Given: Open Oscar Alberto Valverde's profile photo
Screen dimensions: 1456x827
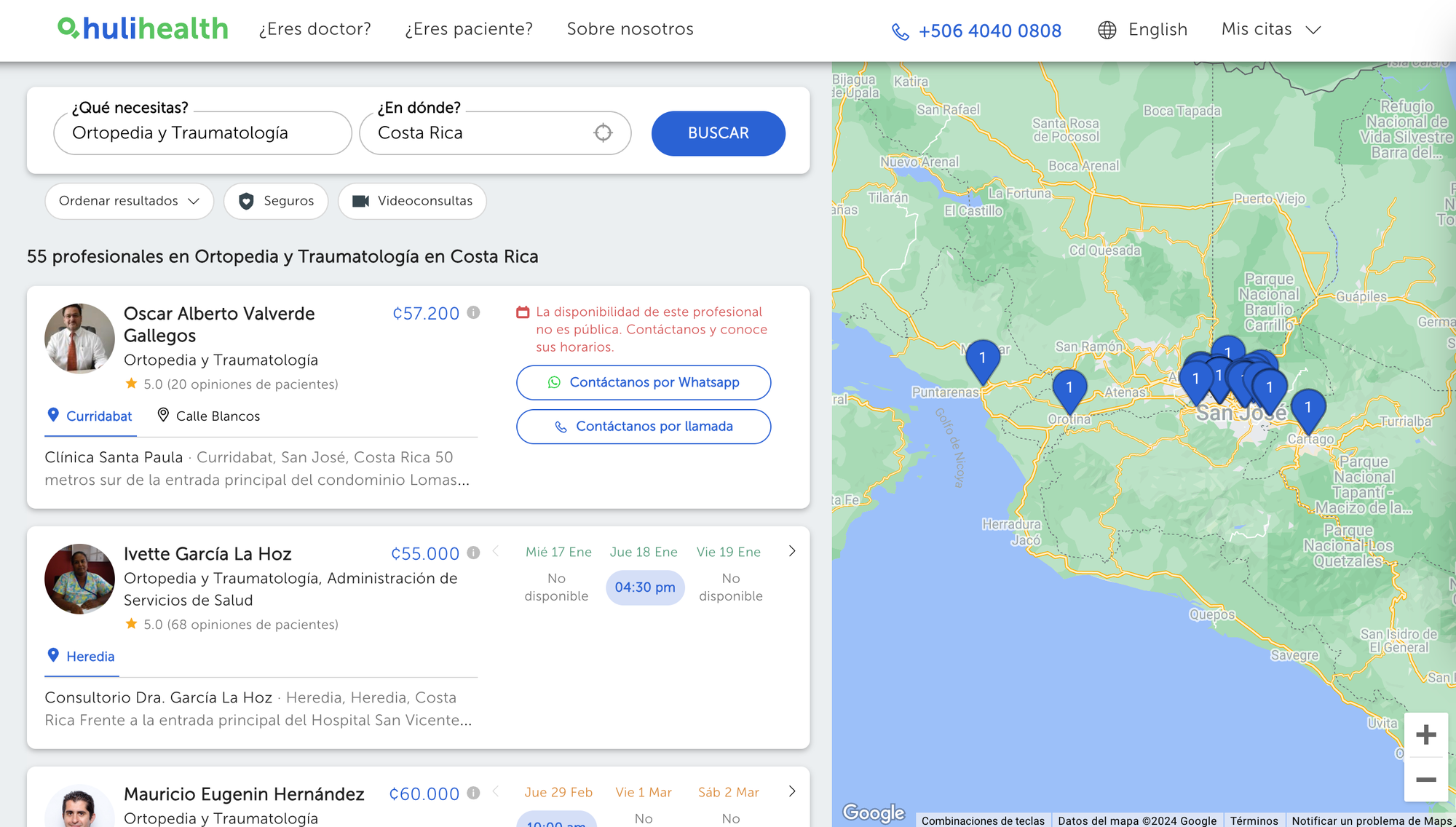Looking at the screenshot, I should [79, 339].
